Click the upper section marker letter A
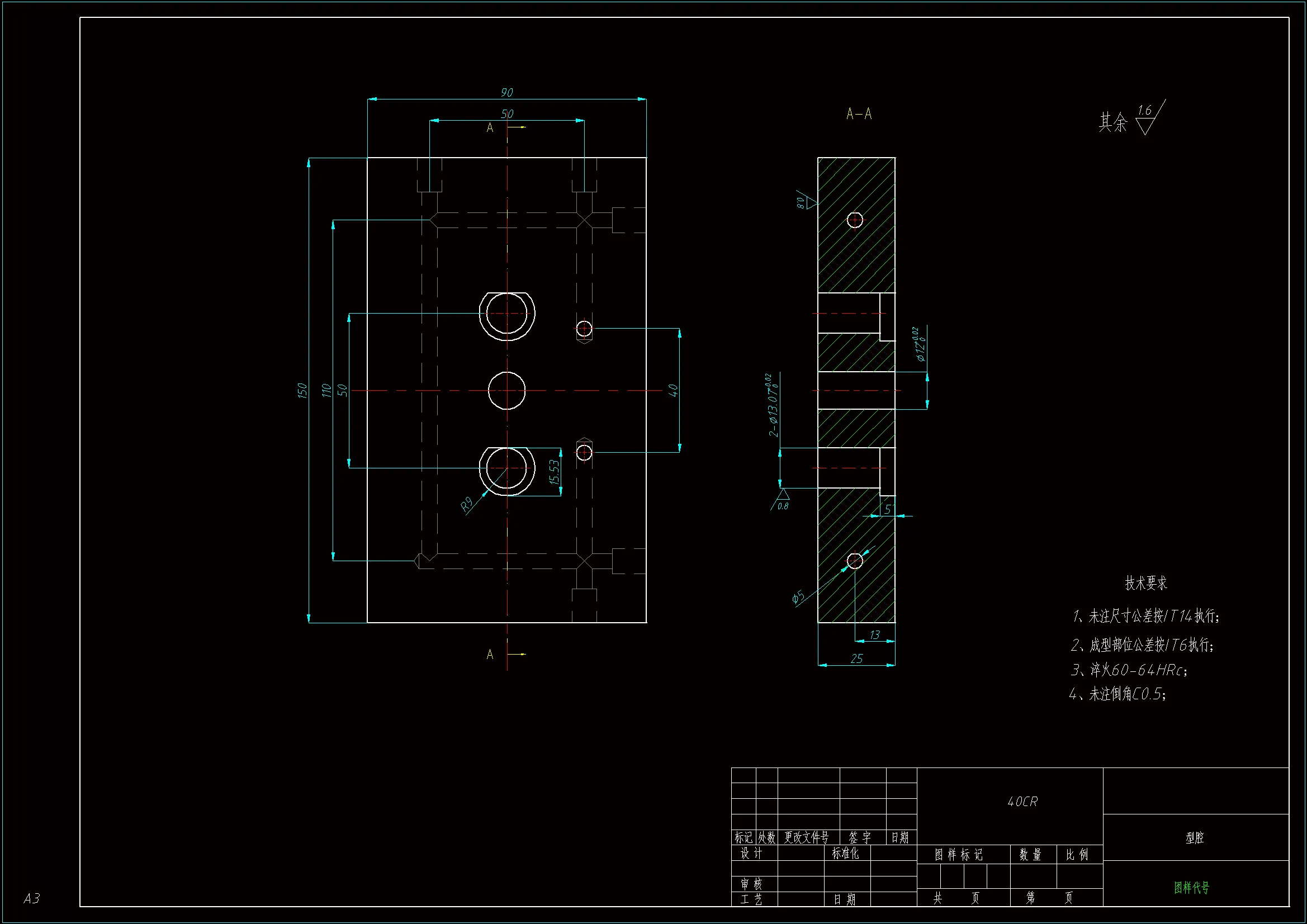Viewport: 1307px width, 924px height. tap(490, 128)
